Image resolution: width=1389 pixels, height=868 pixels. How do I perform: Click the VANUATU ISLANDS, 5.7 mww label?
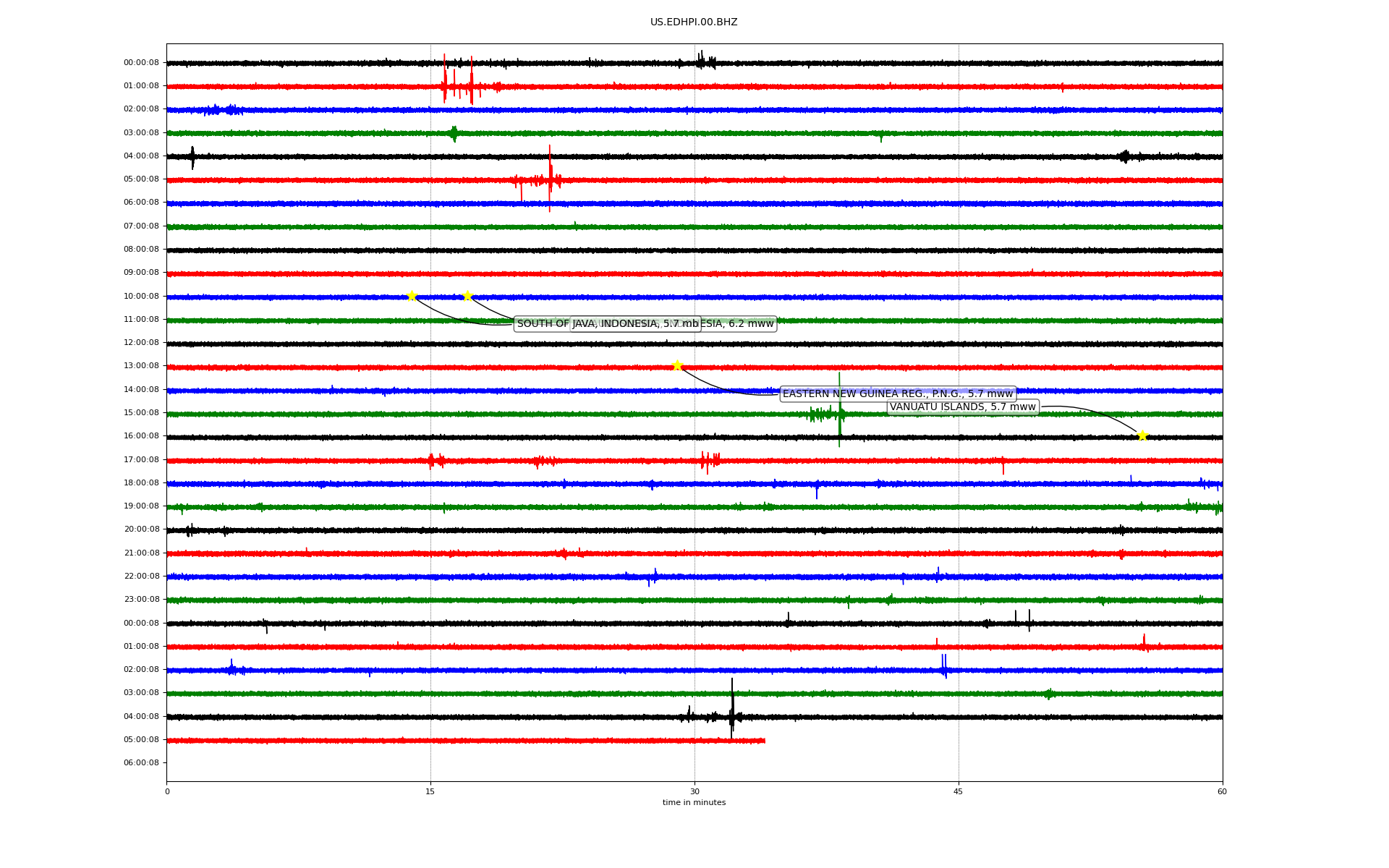click(x=963, y=407)
